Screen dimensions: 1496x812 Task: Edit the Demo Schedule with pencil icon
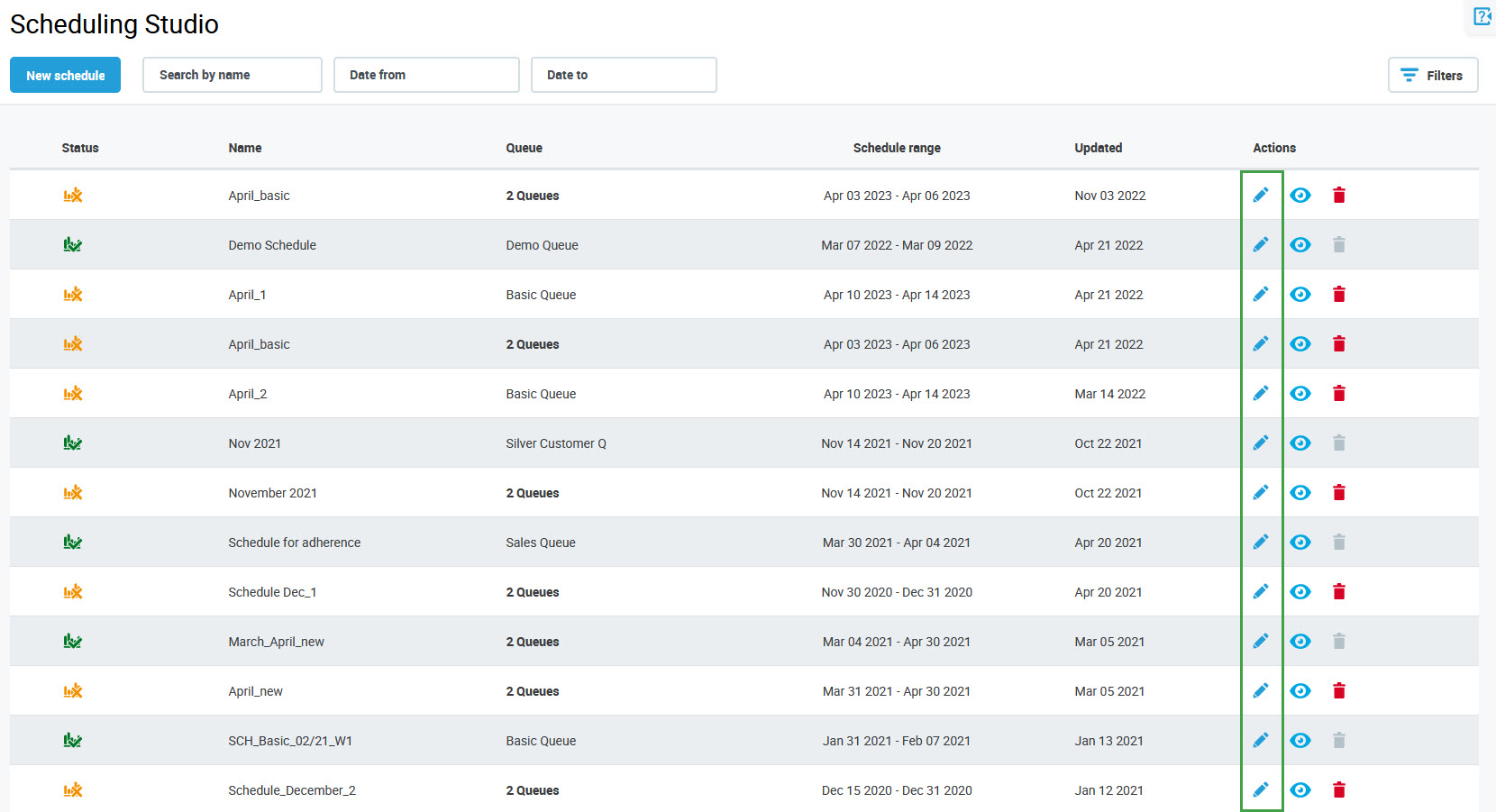tap(1260, 245)
